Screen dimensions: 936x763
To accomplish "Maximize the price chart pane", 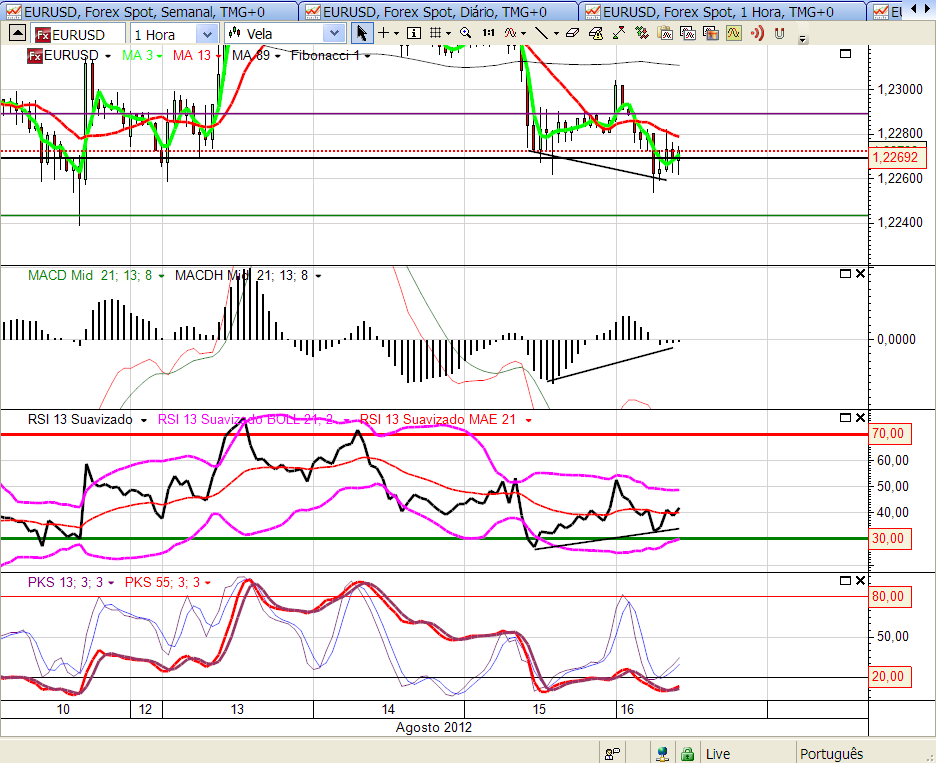I will pos(845,54).
